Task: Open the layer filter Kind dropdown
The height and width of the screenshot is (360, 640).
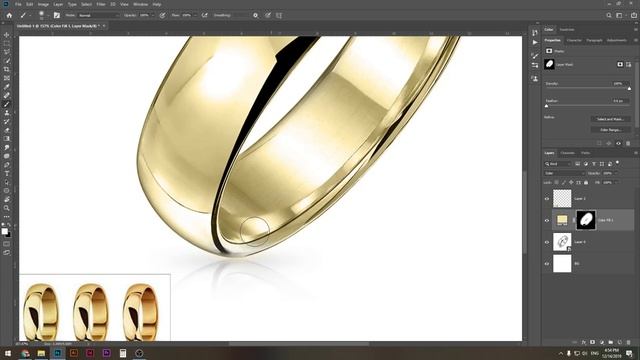Action: 558,164
